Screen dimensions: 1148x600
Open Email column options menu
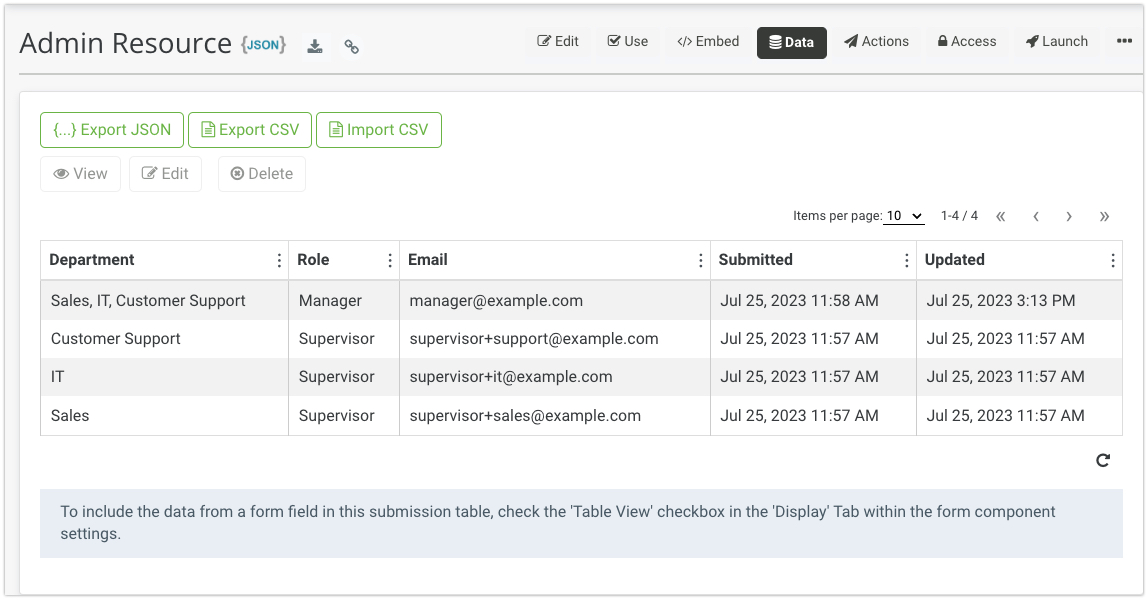point(701,260)
